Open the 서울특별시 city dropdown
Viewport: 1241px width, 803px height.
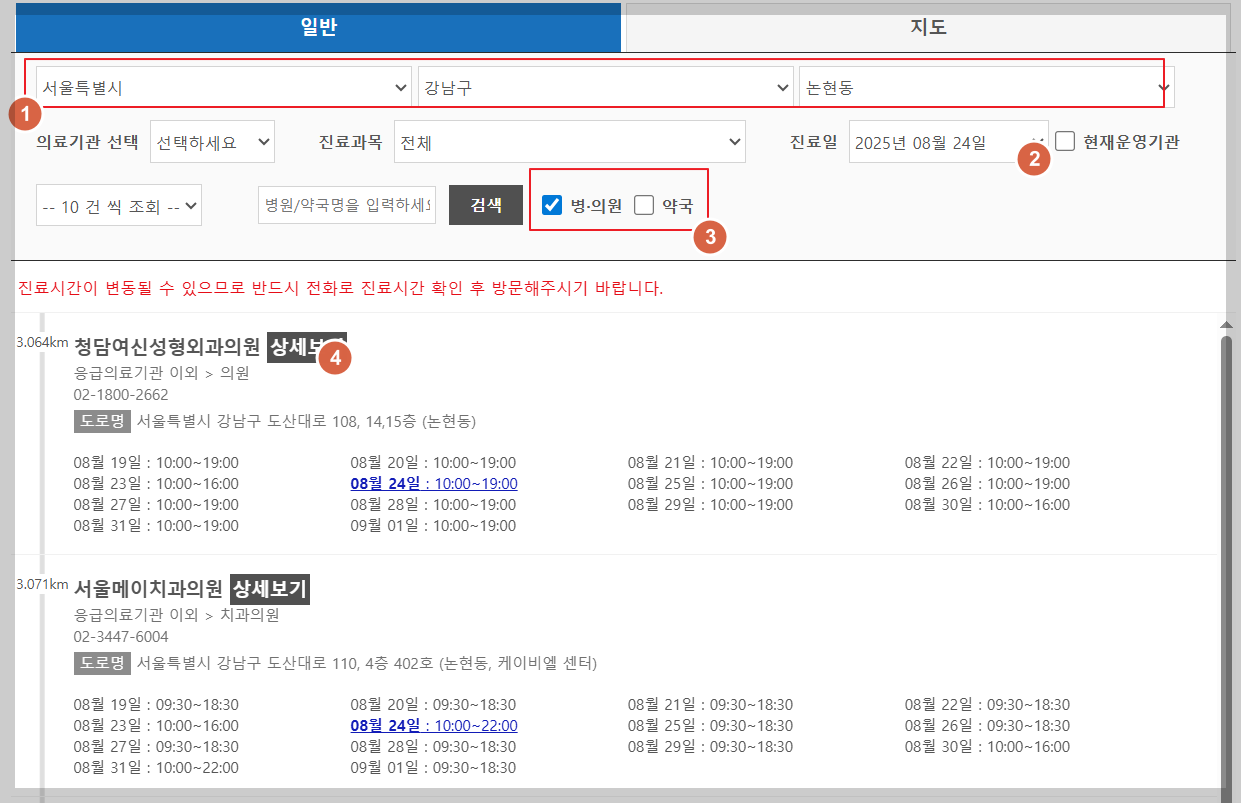tap(224, 87)
